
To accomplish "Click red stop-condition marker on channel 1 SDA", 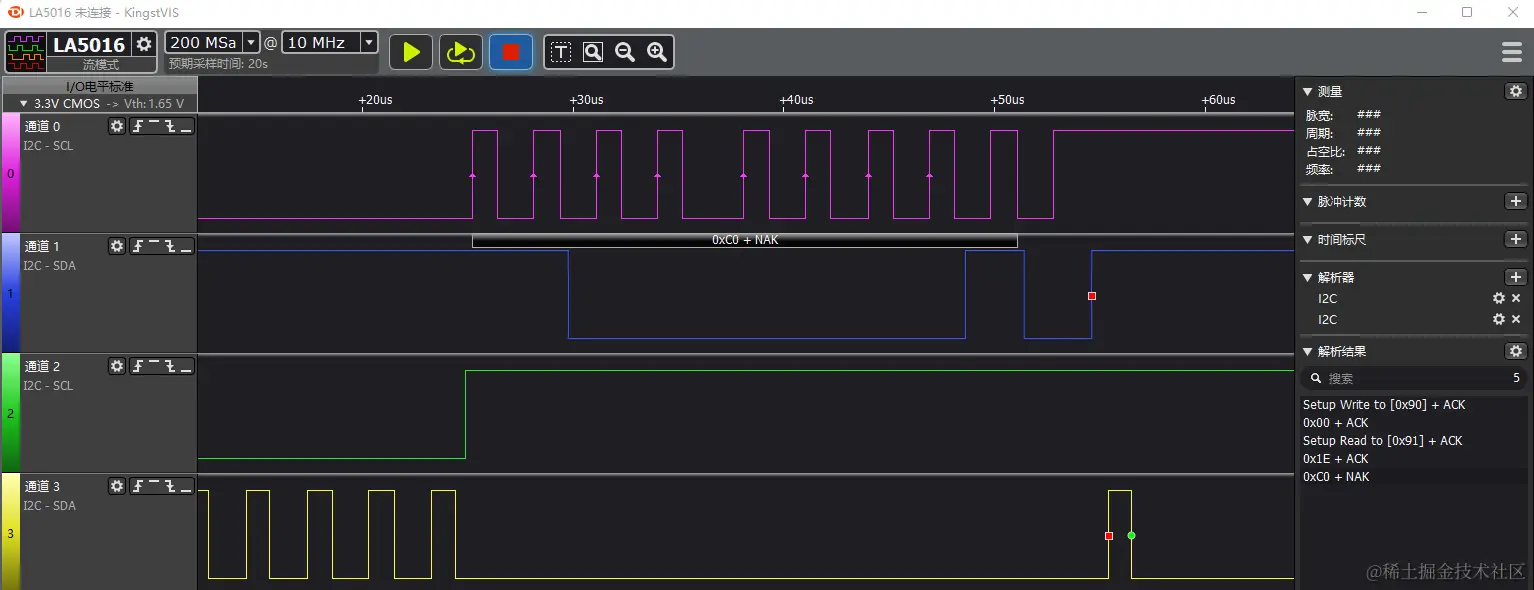I will (1091, 296).
